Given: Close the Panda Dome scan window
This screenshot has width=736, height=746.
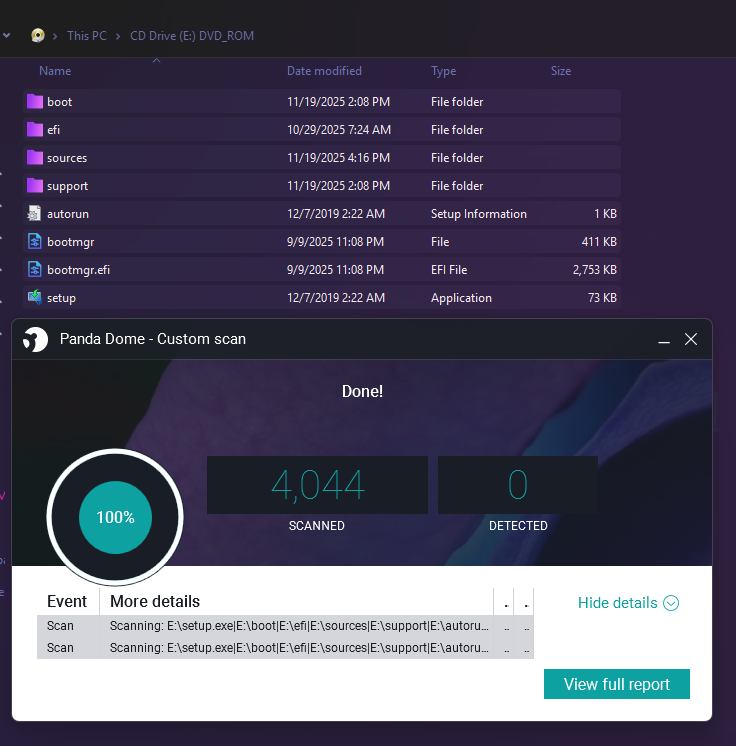Looking at the screenshot, I should [x=691, y=339].
